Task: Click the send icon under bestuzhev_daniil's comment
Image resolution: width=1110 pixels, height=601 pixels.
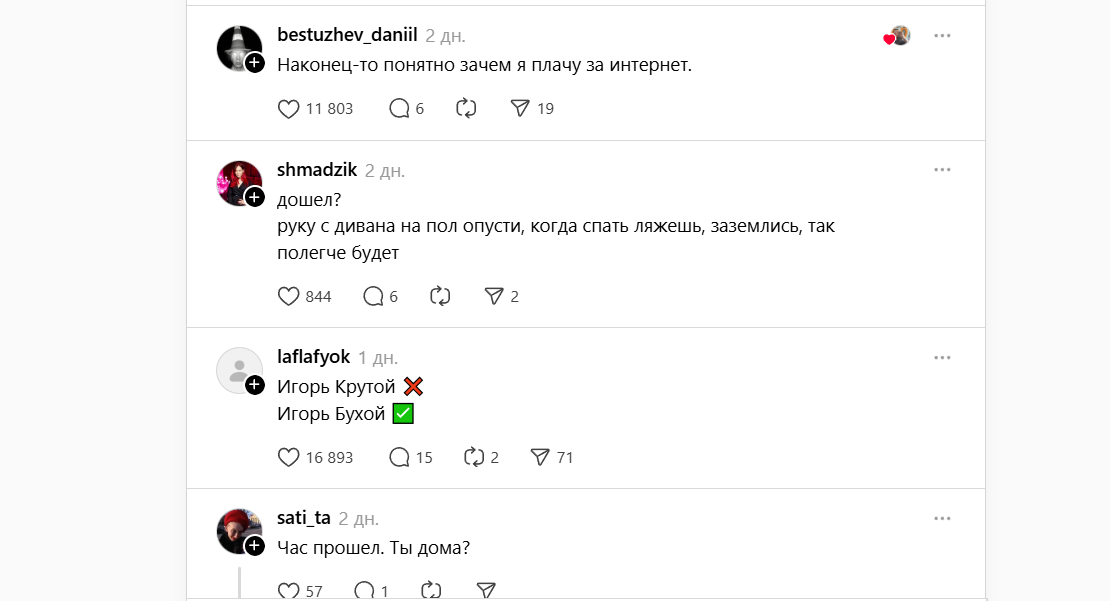Action: point(522,108)
